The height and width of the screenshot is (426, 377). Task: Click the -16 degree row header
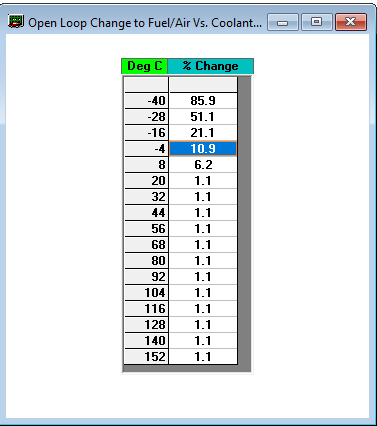pyautogui.click(x=146, y=133)
